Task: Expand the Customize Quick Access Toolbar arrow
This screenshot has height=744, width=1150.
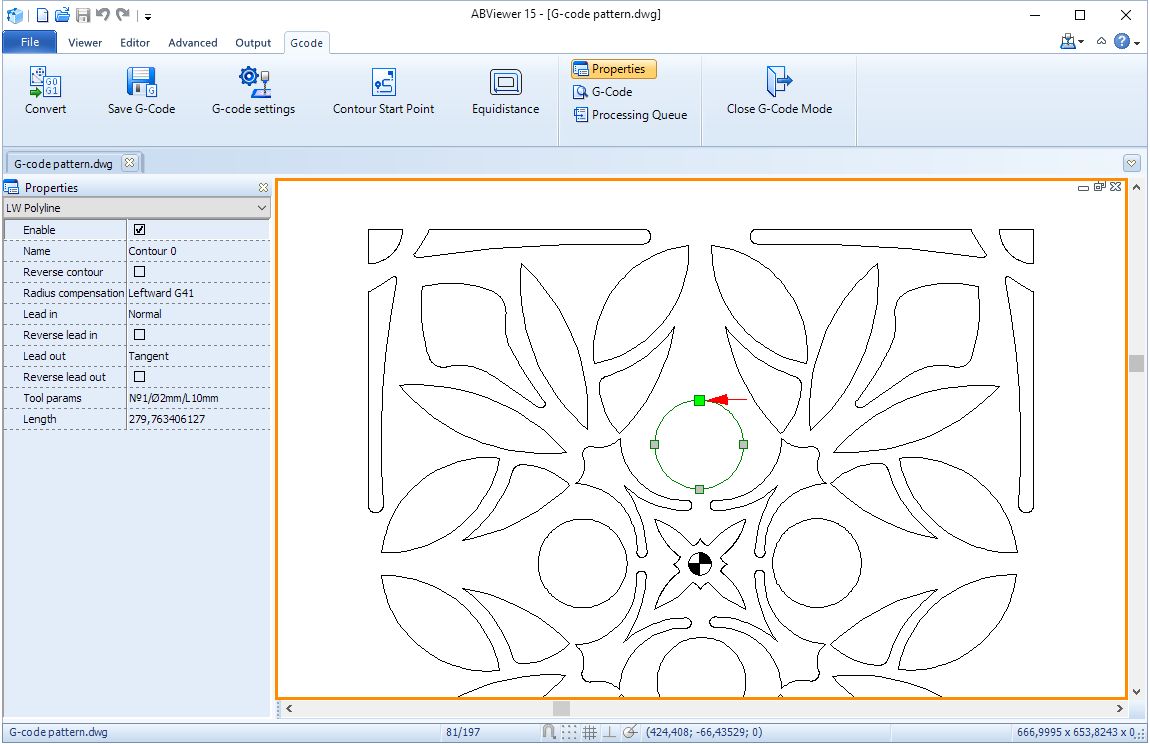Action: tap(147, 16)
